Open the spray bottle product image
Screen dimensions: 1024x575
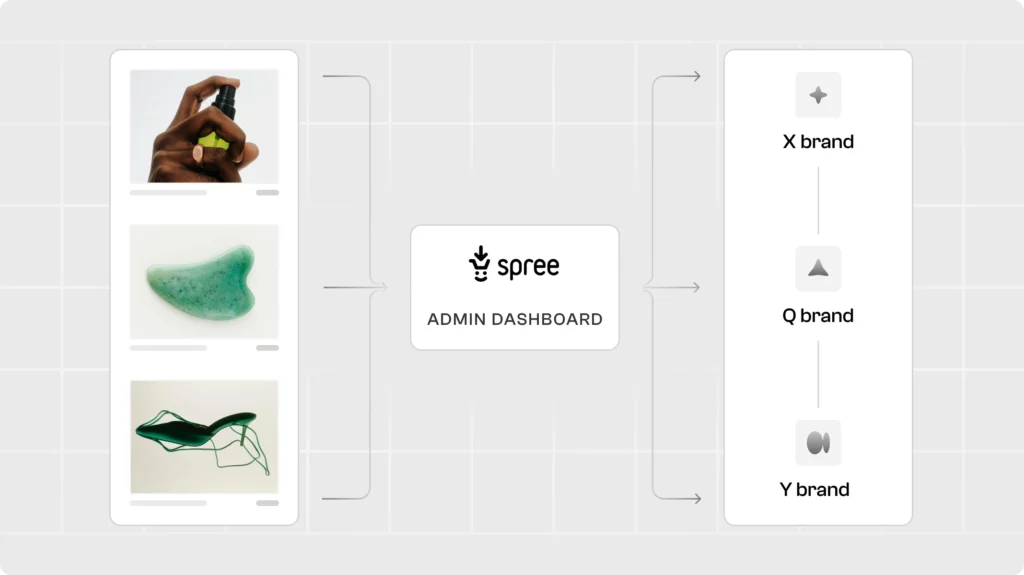click(204, 126)
